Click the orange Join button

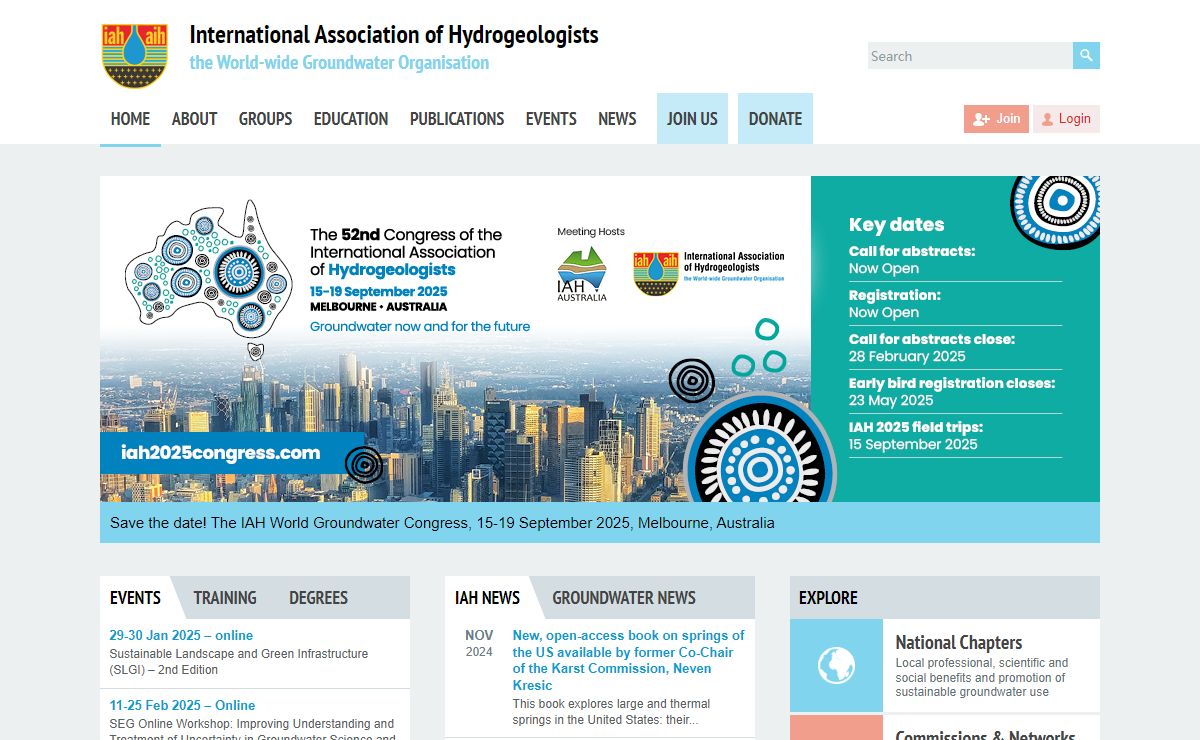tap(996, 119)
